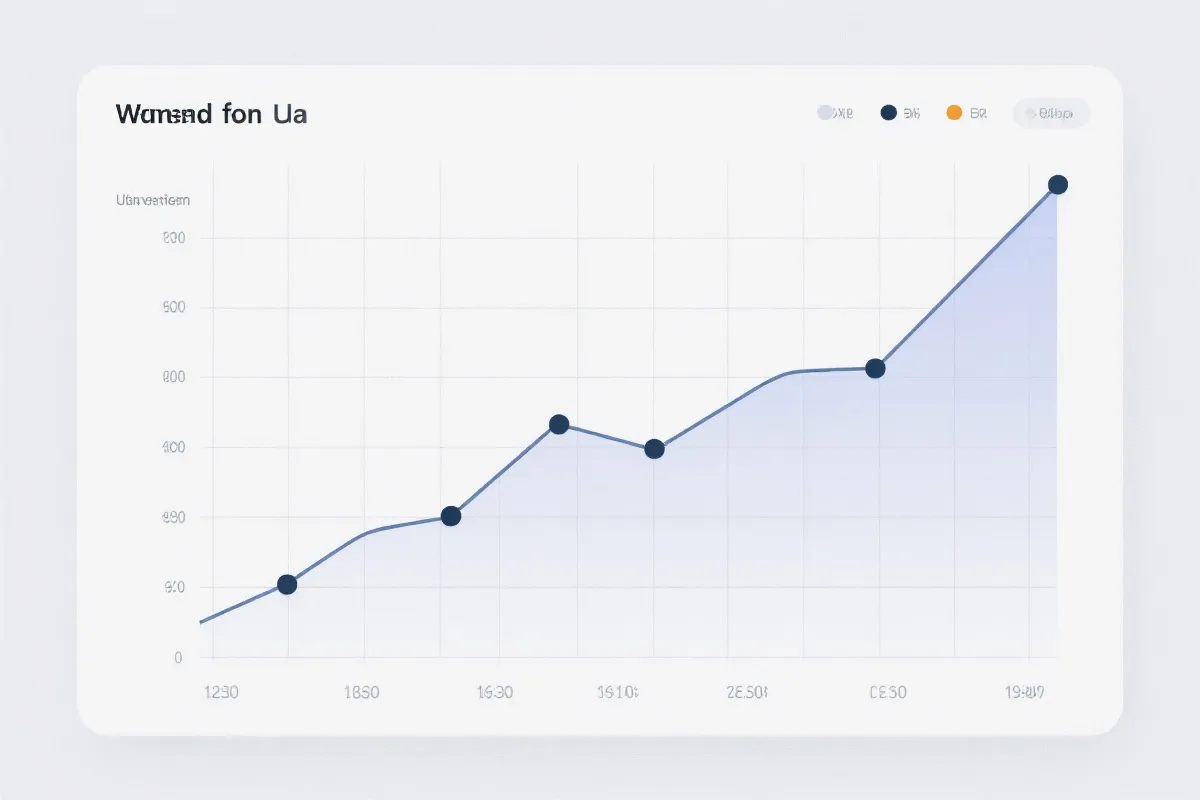Click the chart title "Wamend fon Ua"
1200x800 pixels.
[211, 114]
